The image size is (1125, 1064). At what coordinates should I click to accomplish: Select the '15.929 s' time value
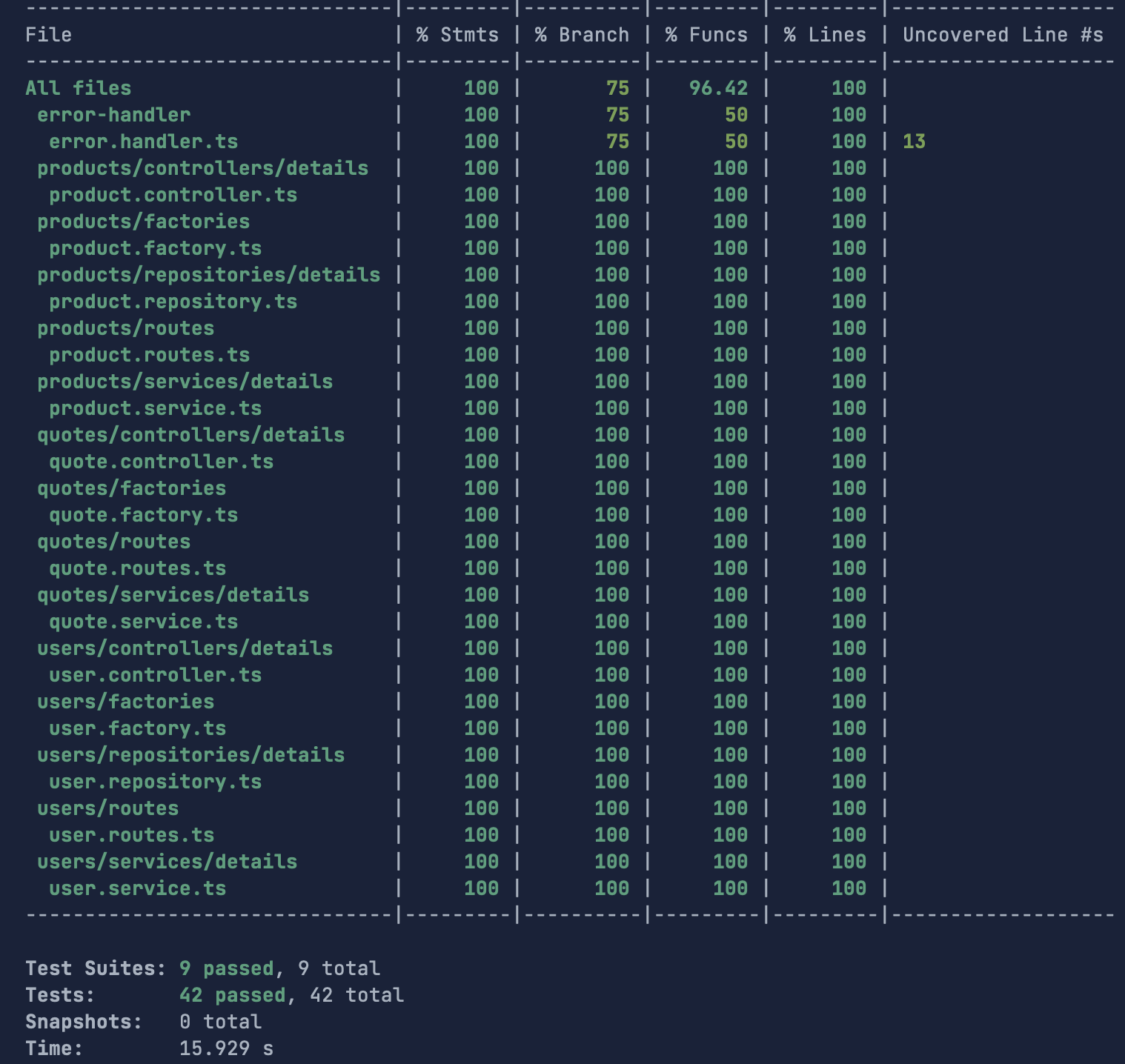pos(226,1048)
